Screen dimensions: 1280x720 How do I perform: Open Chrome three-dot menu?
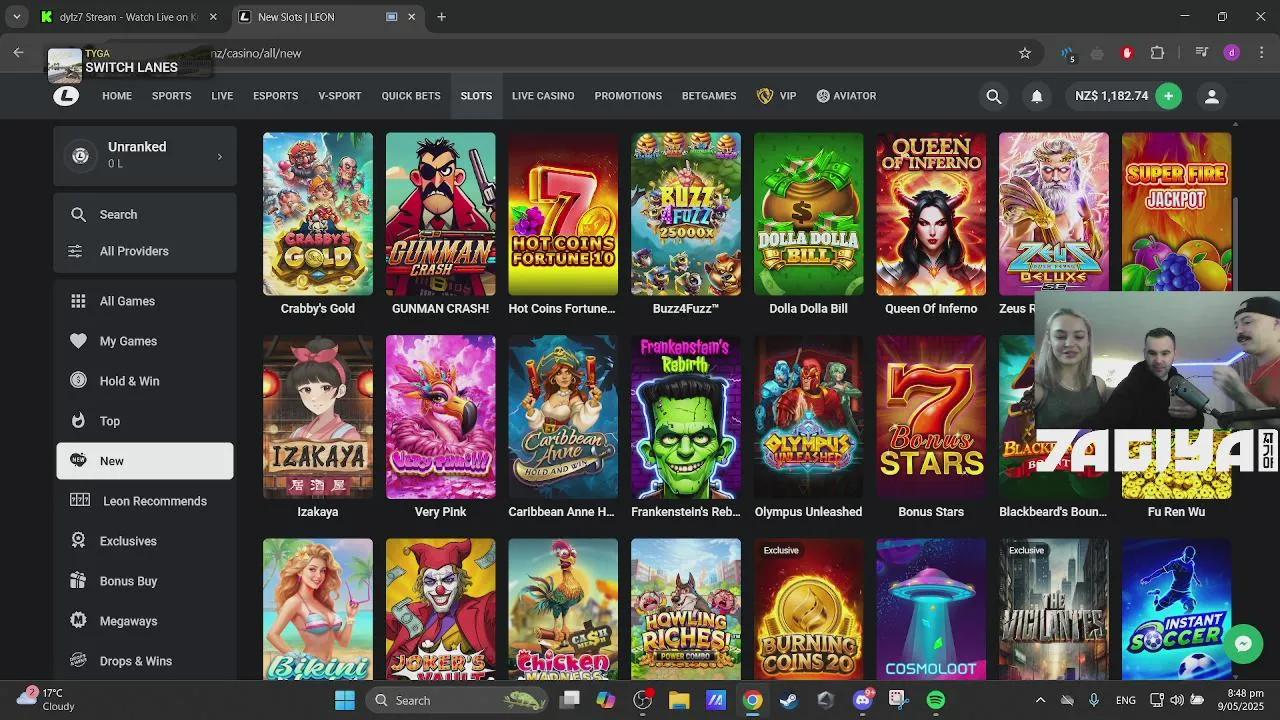coord(1260,53)
